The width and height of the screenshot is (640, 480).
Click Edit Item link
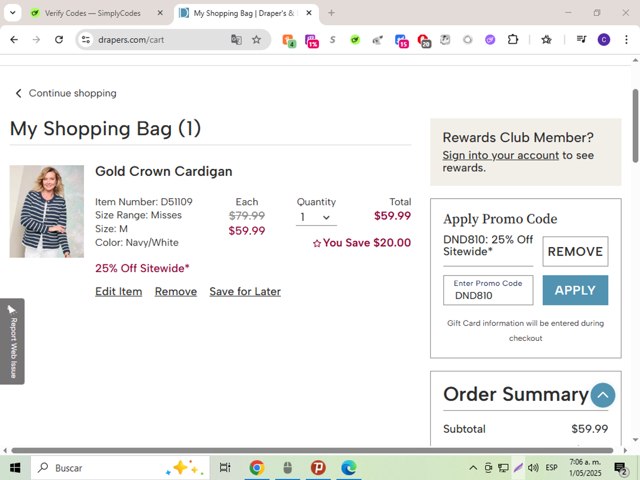coord(119,291)
